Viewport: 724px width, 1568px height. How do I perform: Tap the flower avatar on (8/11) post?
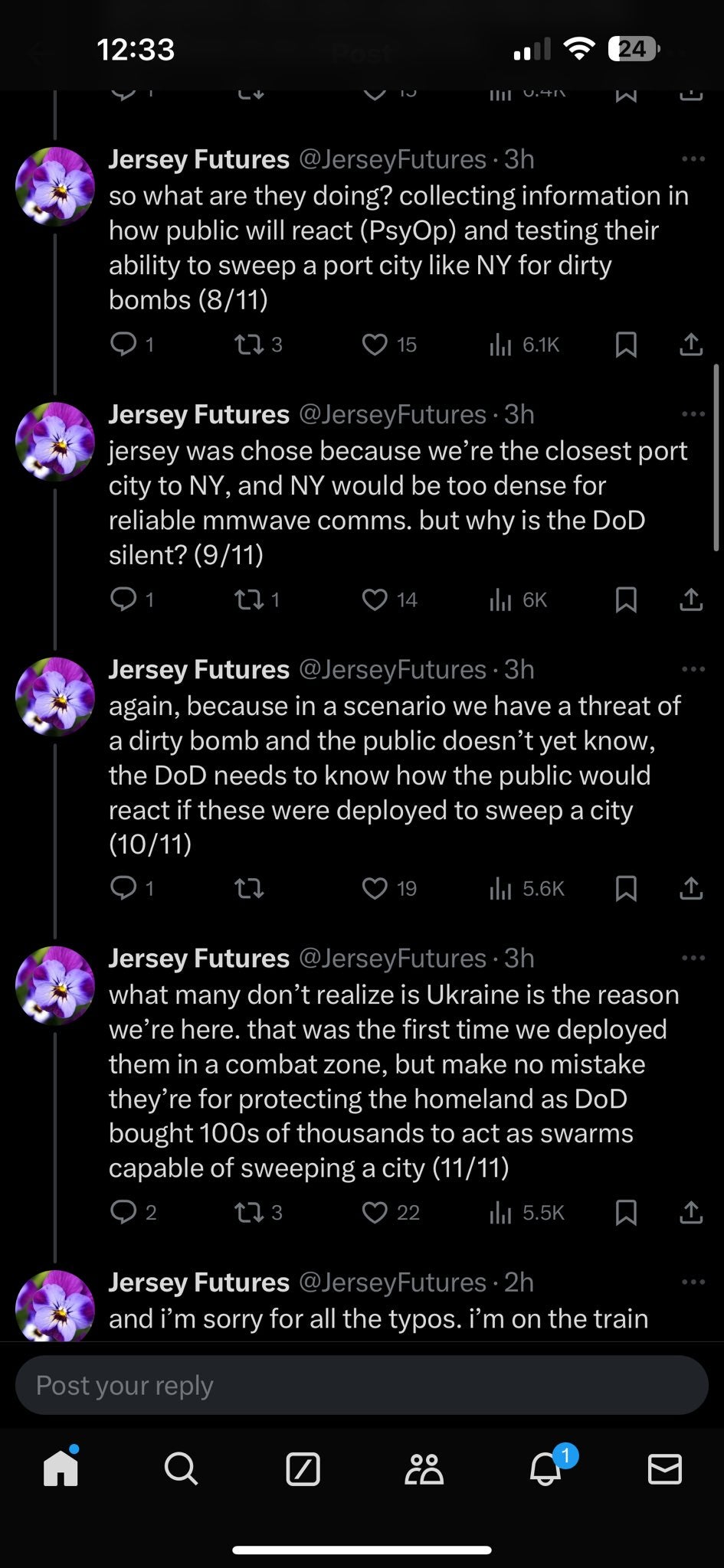click(55, 186)
